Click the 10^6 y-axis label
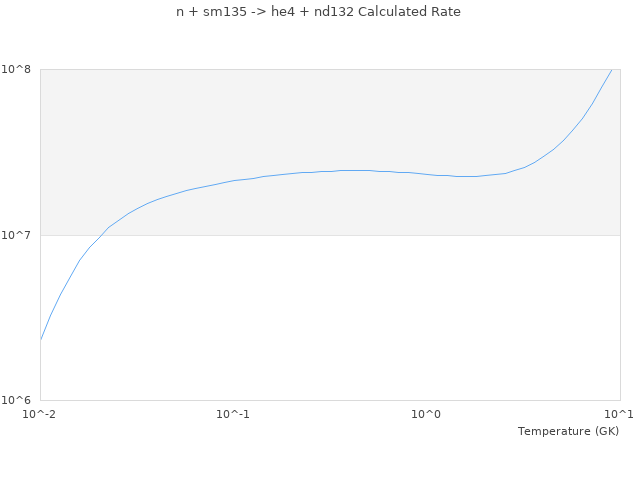 (x=19, y=401)
